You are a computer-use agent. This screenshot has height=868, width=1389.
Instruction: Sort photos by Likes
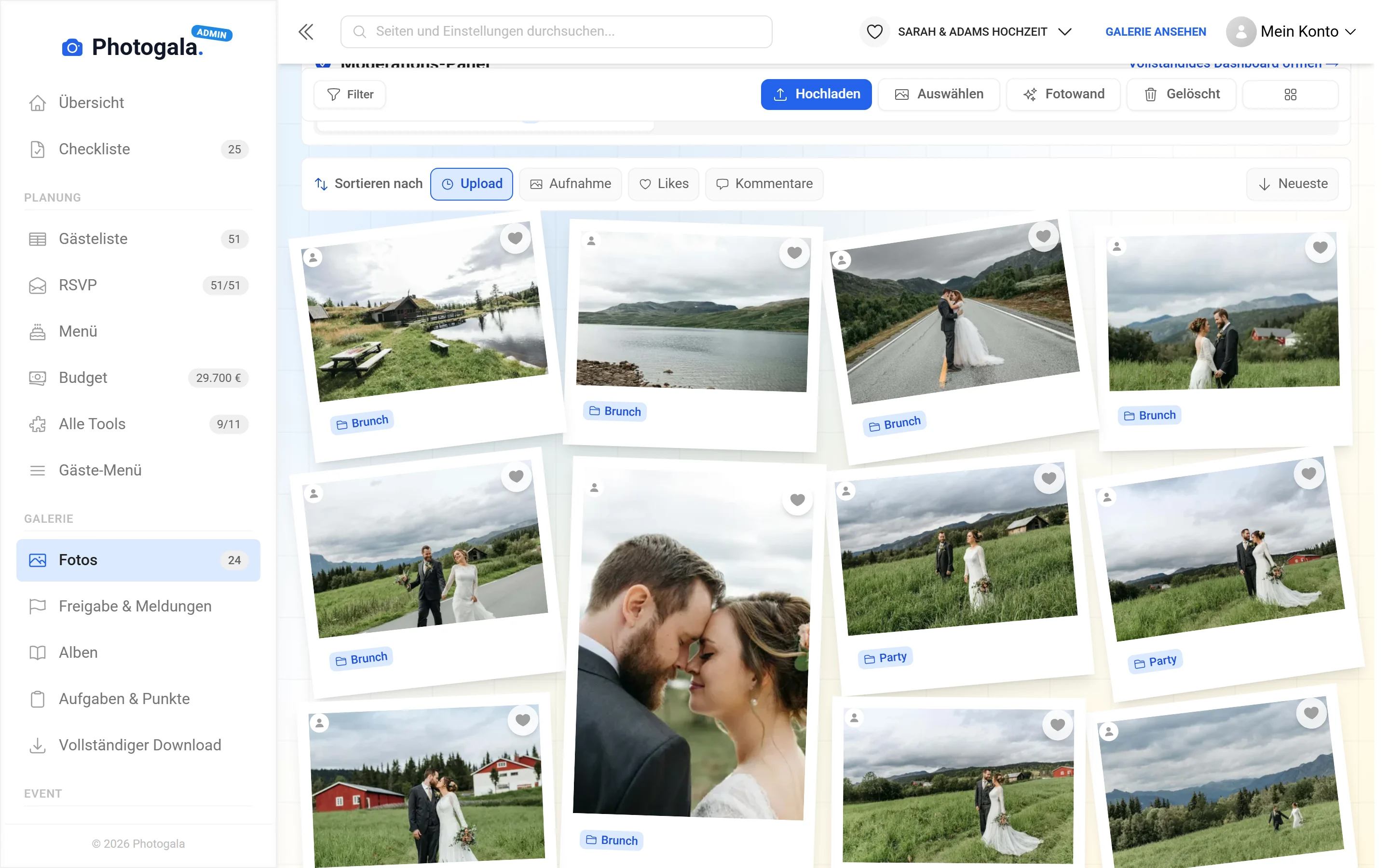tap(664, 184)
